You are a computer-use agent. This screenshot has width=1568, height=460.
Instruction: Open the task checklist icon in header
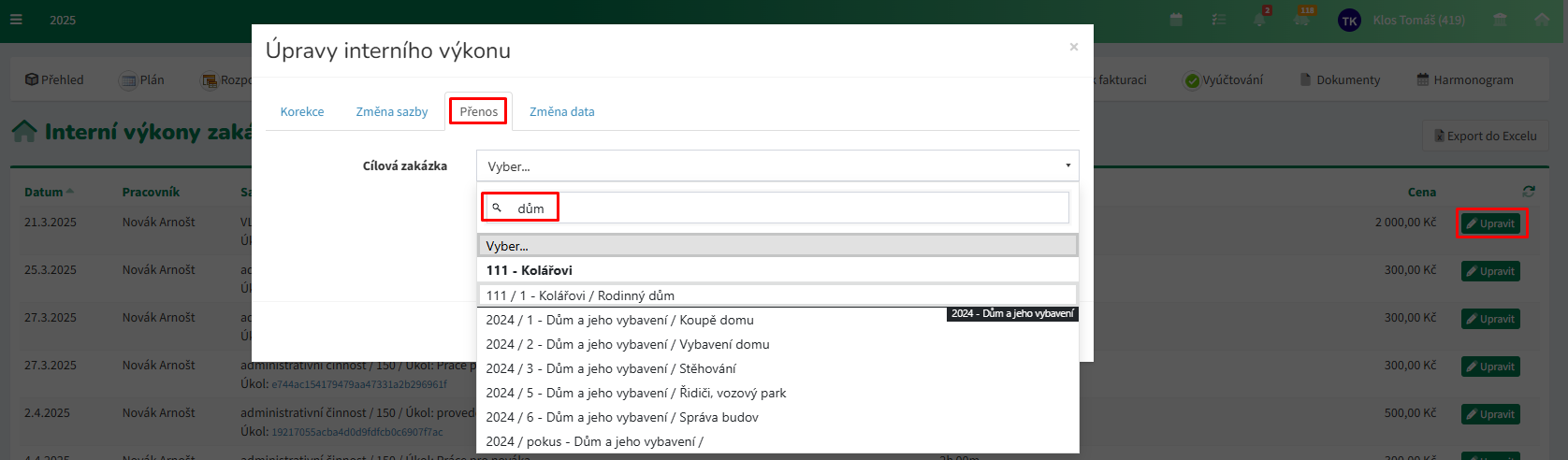(x=1218, y=20)
